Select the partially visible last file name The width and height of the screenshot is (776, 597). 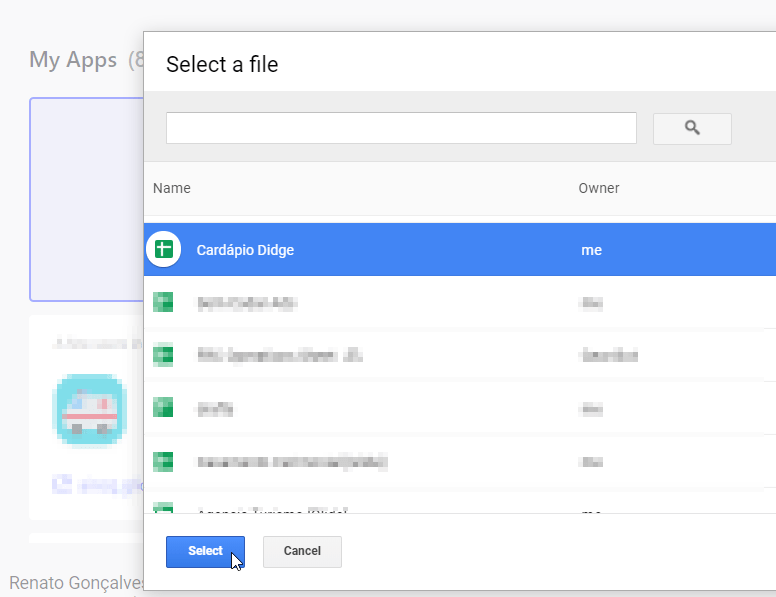(x=271, y=509)
